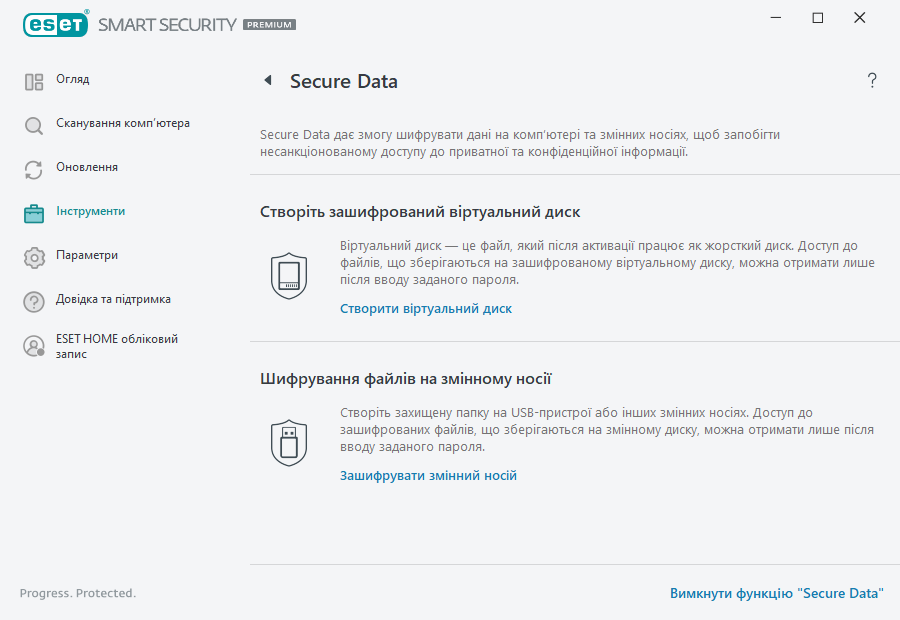
Task: Click the ESET logo
Action: (56, 23)
